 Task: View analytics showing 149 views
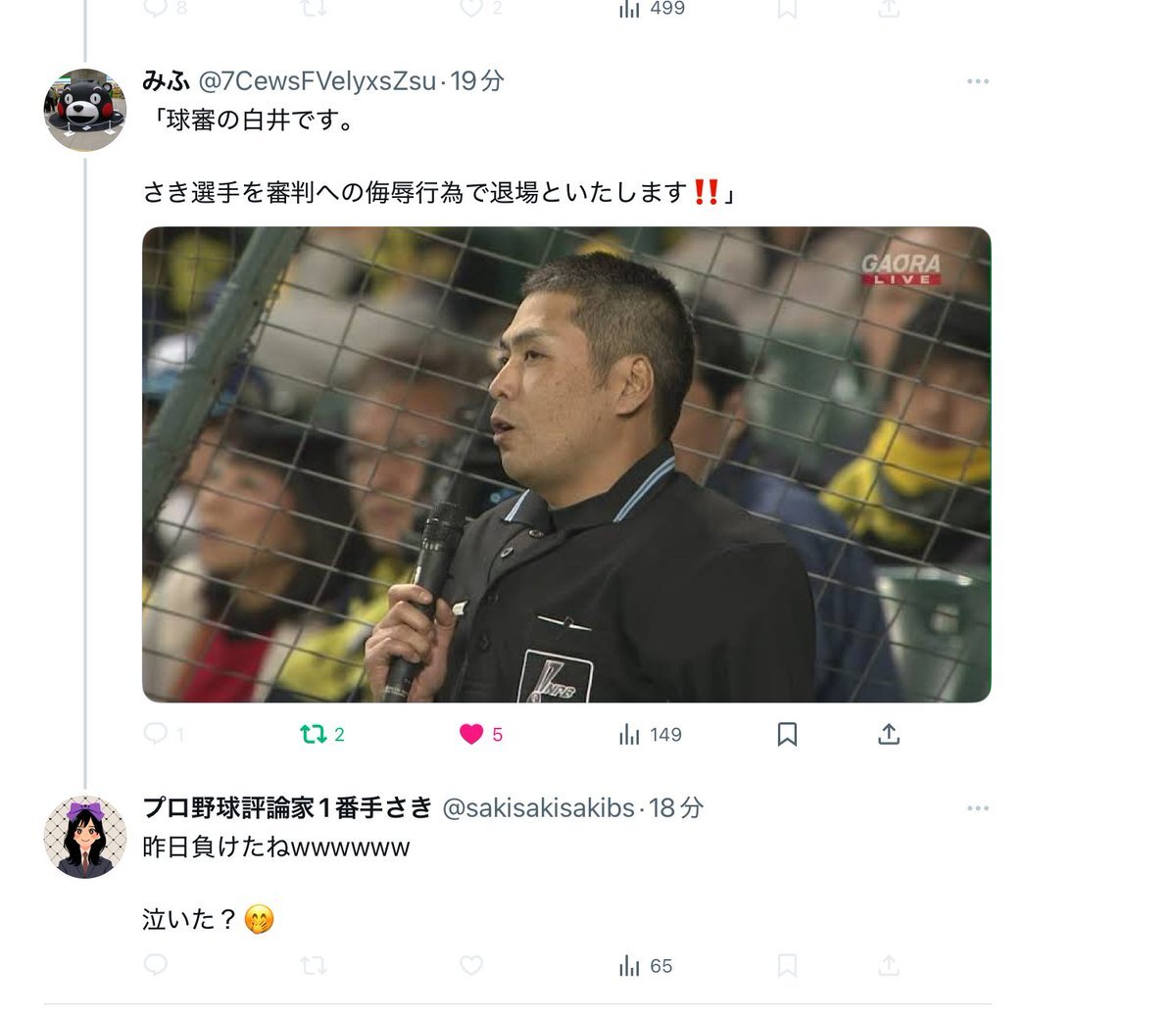point(651,734)
